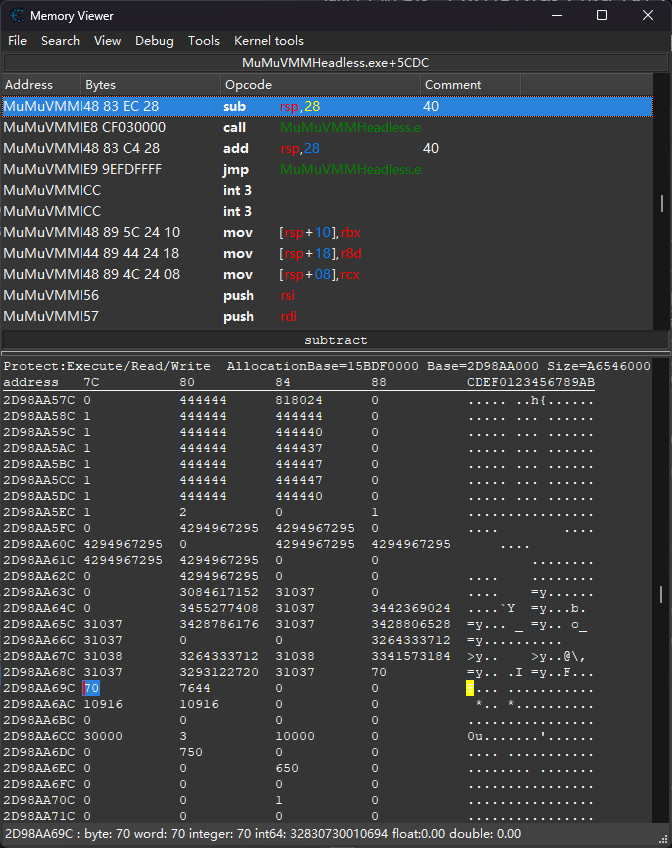Select the sub rsp,28 instruction row
Screen dimensions: 672x848
pyautogui.click(x=327, y=107)
